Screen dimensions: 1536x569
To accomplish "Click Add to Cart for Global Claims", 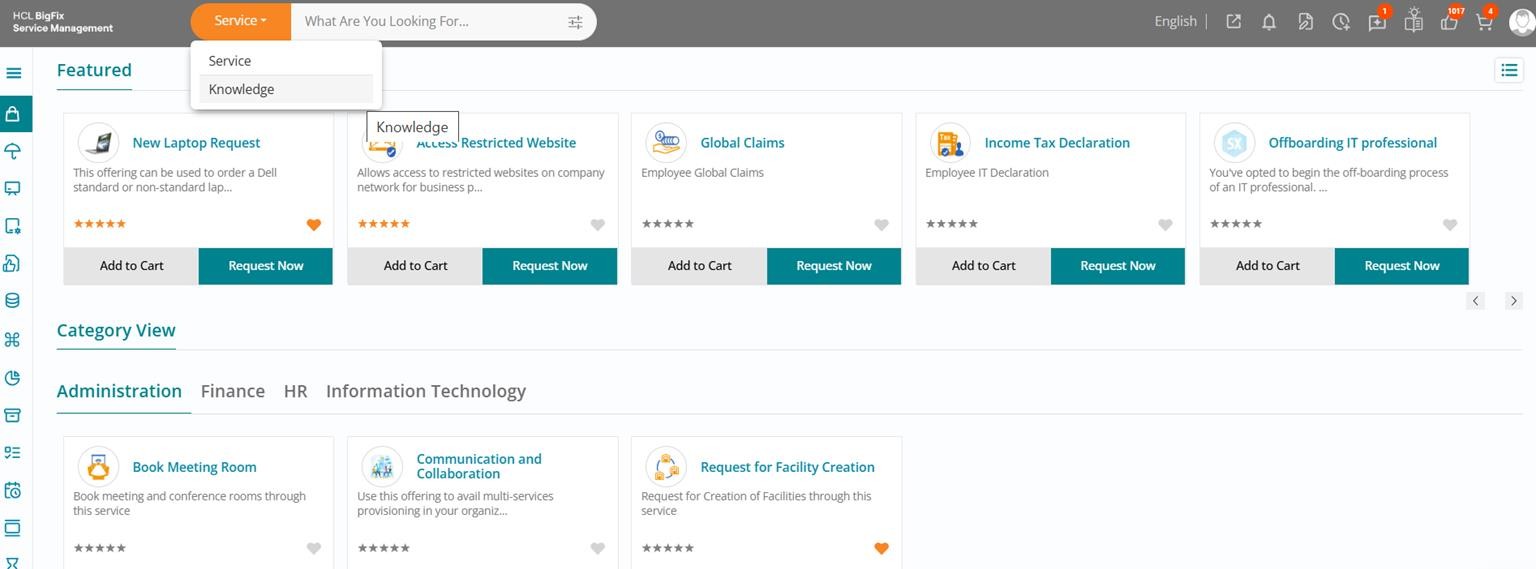I will (x=699, y=266).
